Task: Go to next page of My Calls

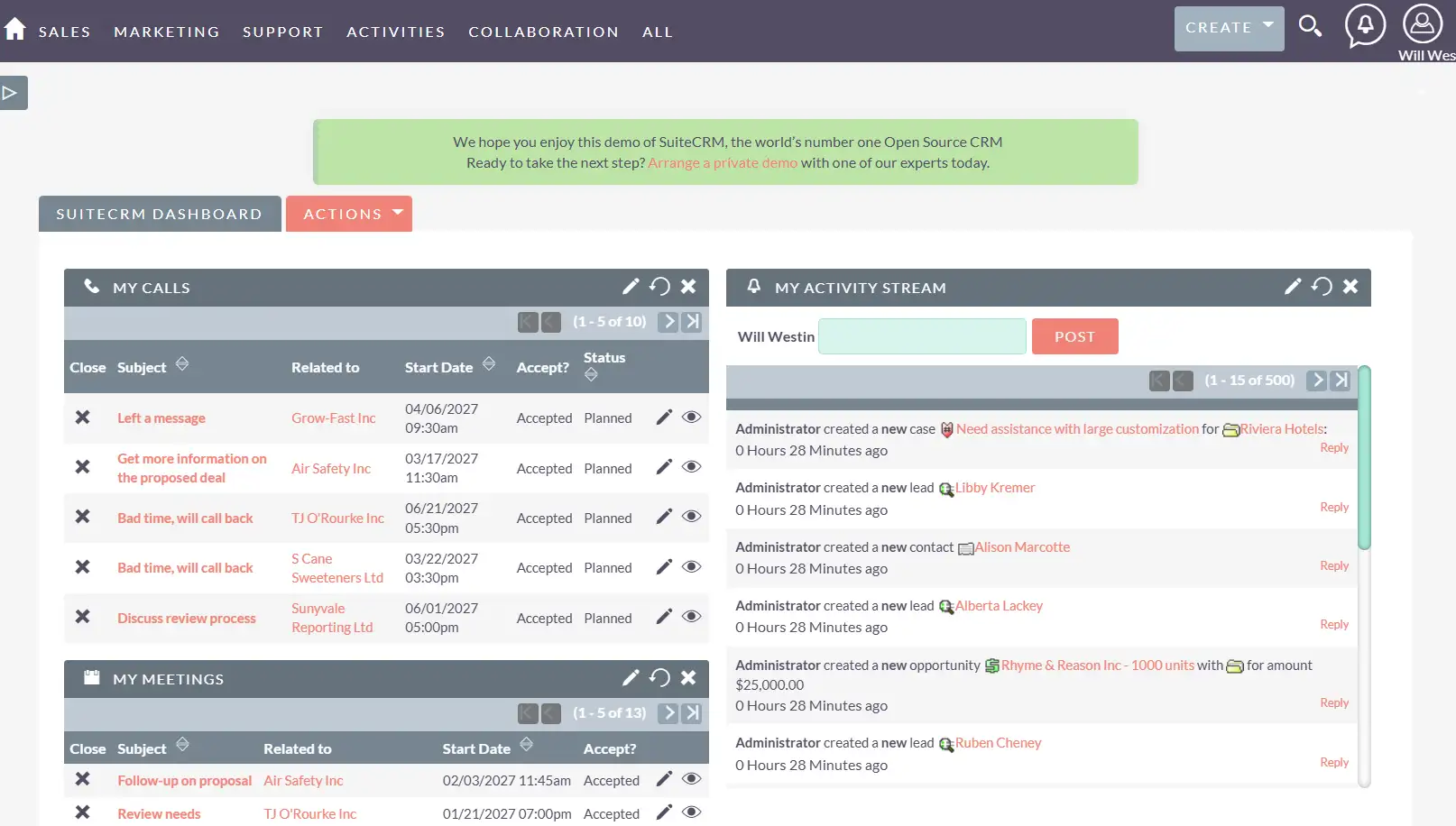Action: pos(668,322)
